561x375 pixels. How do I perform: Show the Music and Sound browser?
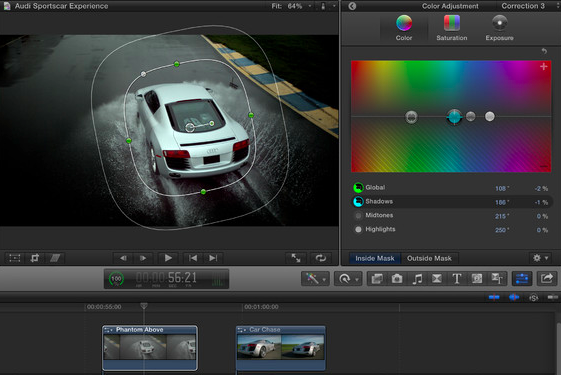point(417,278)
